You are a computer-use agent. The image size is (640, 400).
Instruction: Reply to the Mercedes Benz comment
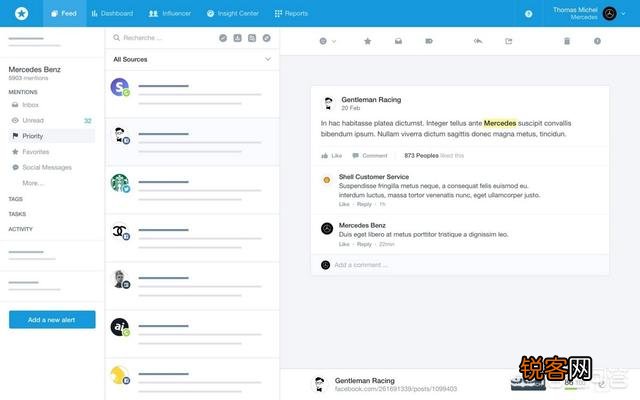coord(364,244)
